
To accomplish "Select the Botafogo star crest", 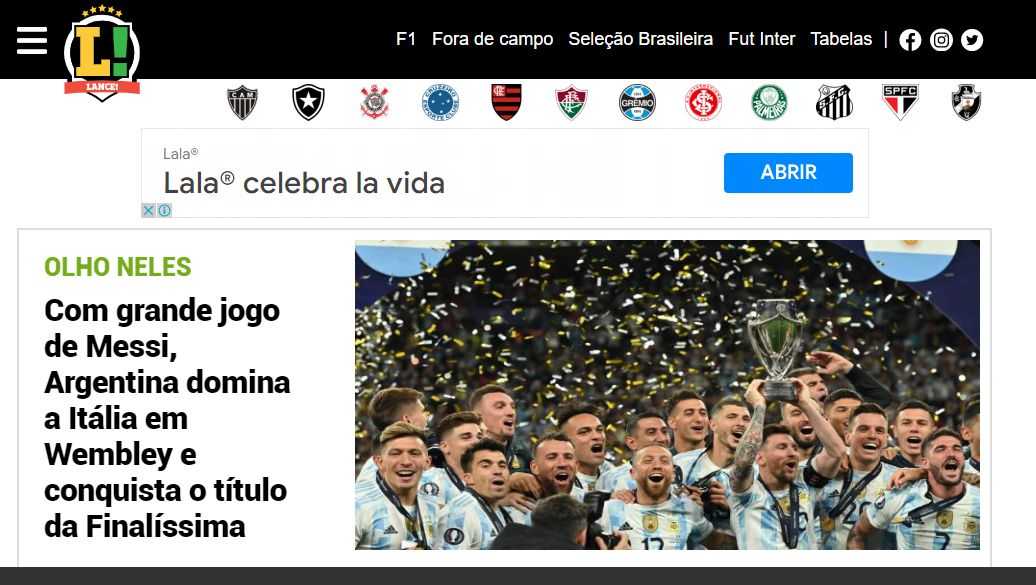I will coord(309,102).
